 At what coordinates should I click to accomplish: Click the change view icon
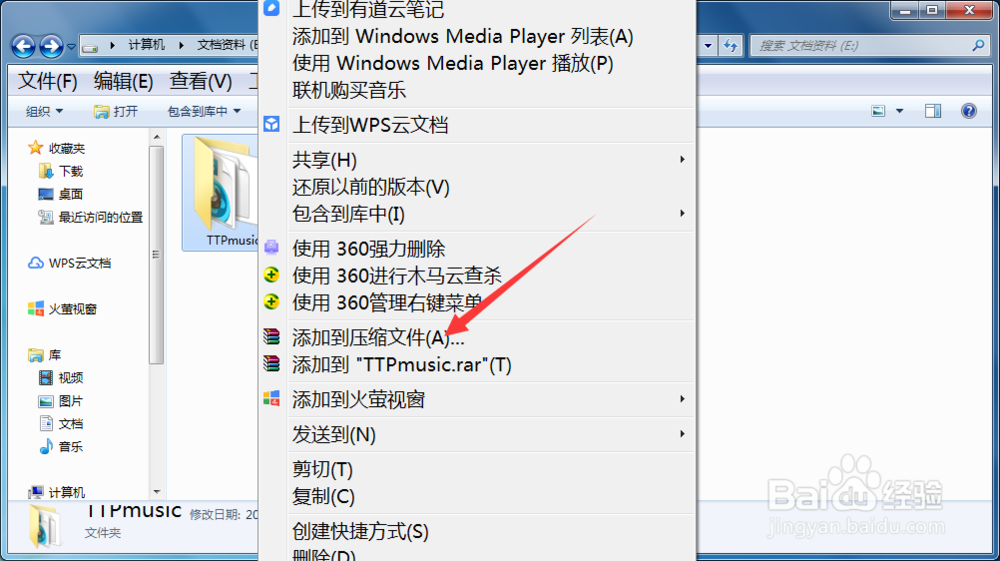(x=878, y=111)
